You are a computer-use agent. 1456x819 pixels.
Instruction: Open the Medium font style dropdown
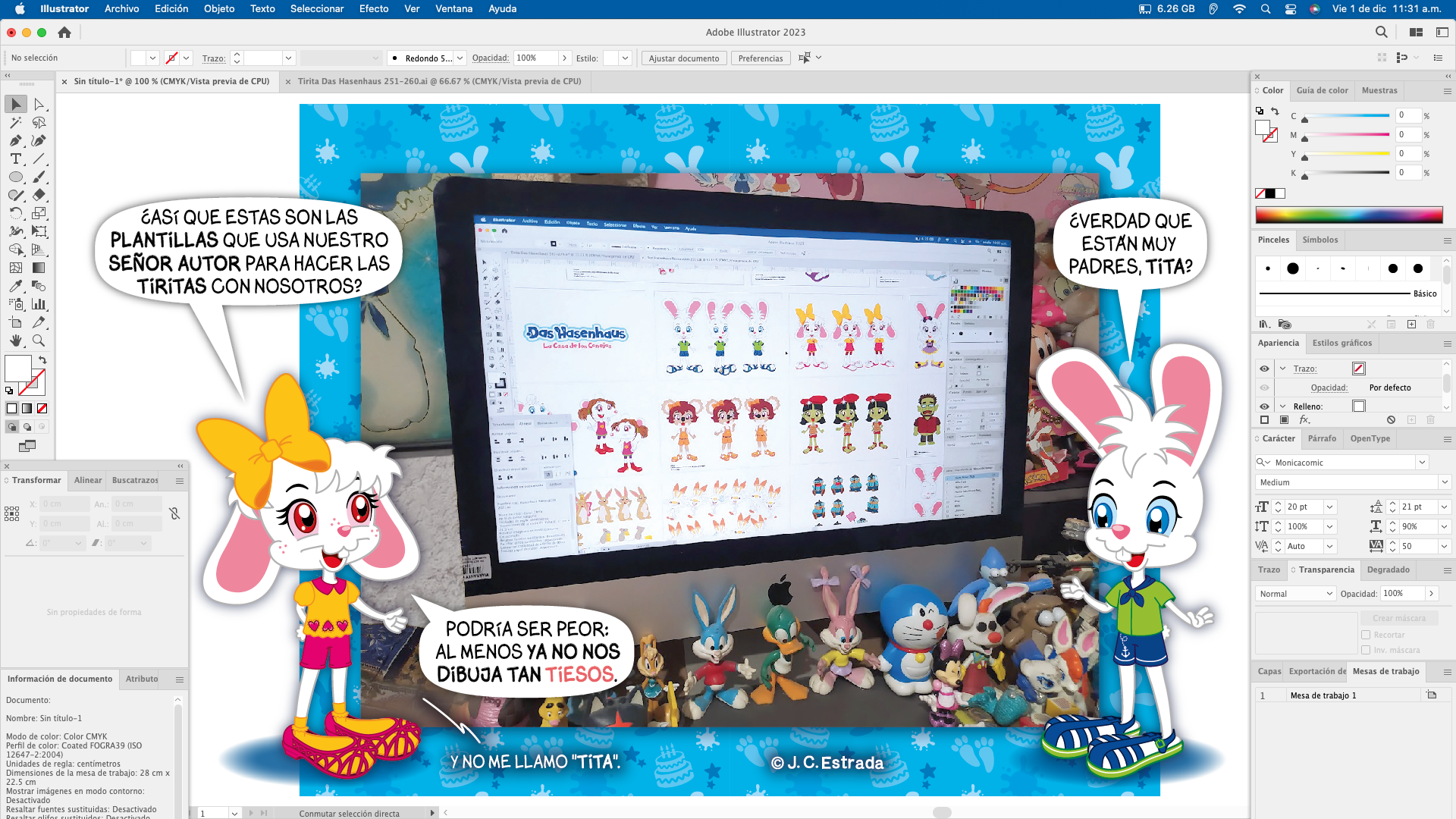pyautogui.click(x=1444, y=482)
